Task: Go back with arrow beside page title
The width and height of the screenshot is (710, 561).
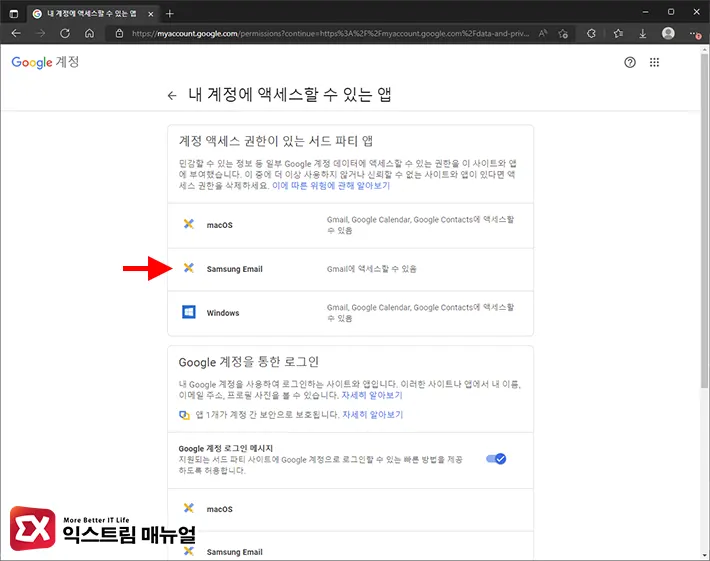Action: click(172, 96)
